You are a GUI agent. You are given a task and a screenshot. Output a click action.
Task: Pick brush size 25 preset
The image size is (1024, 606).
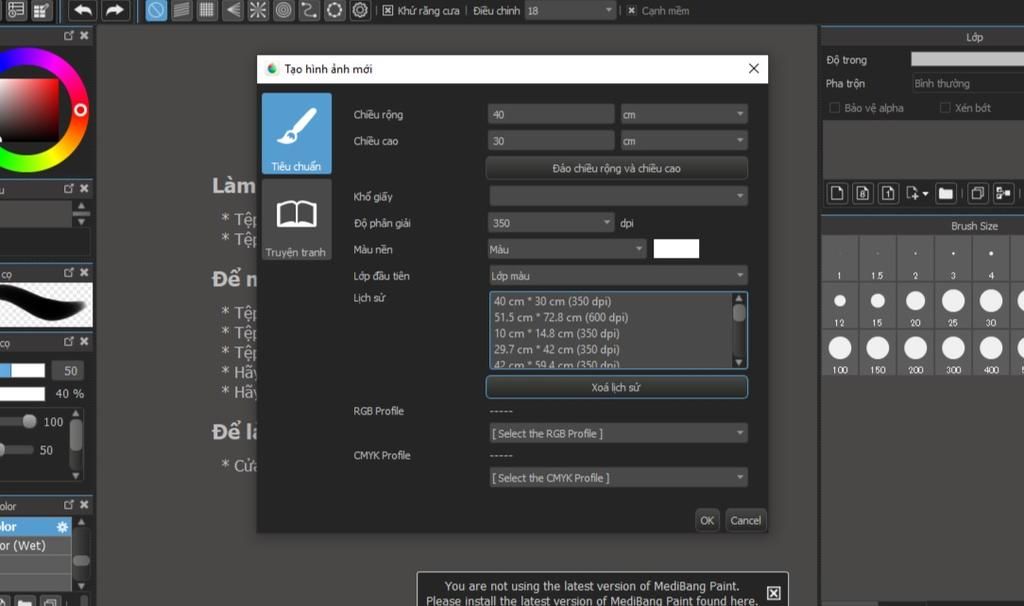(953, 306)
